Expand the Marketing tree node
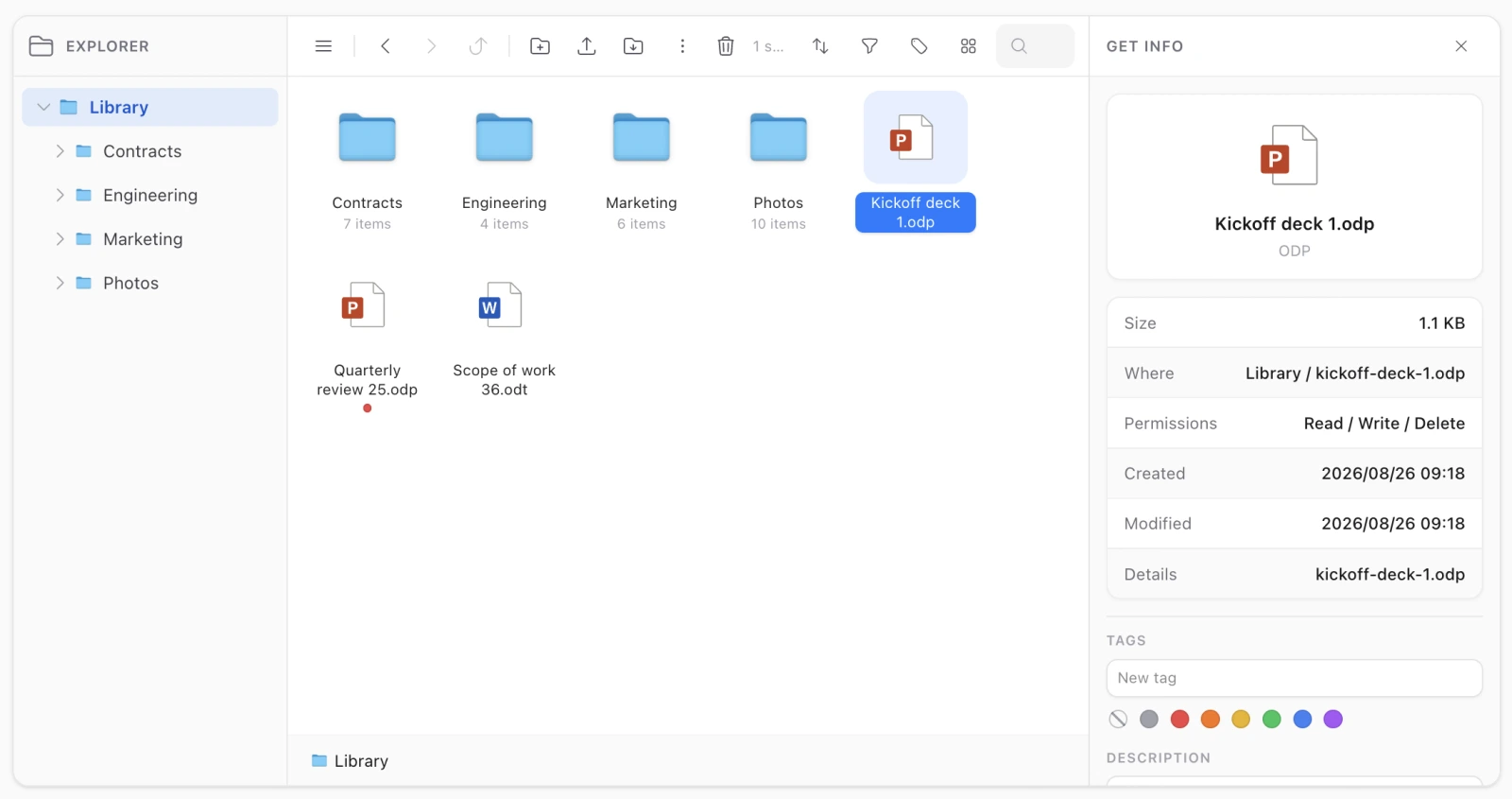Screen dimensions: 1512x799 coord(60,239)
